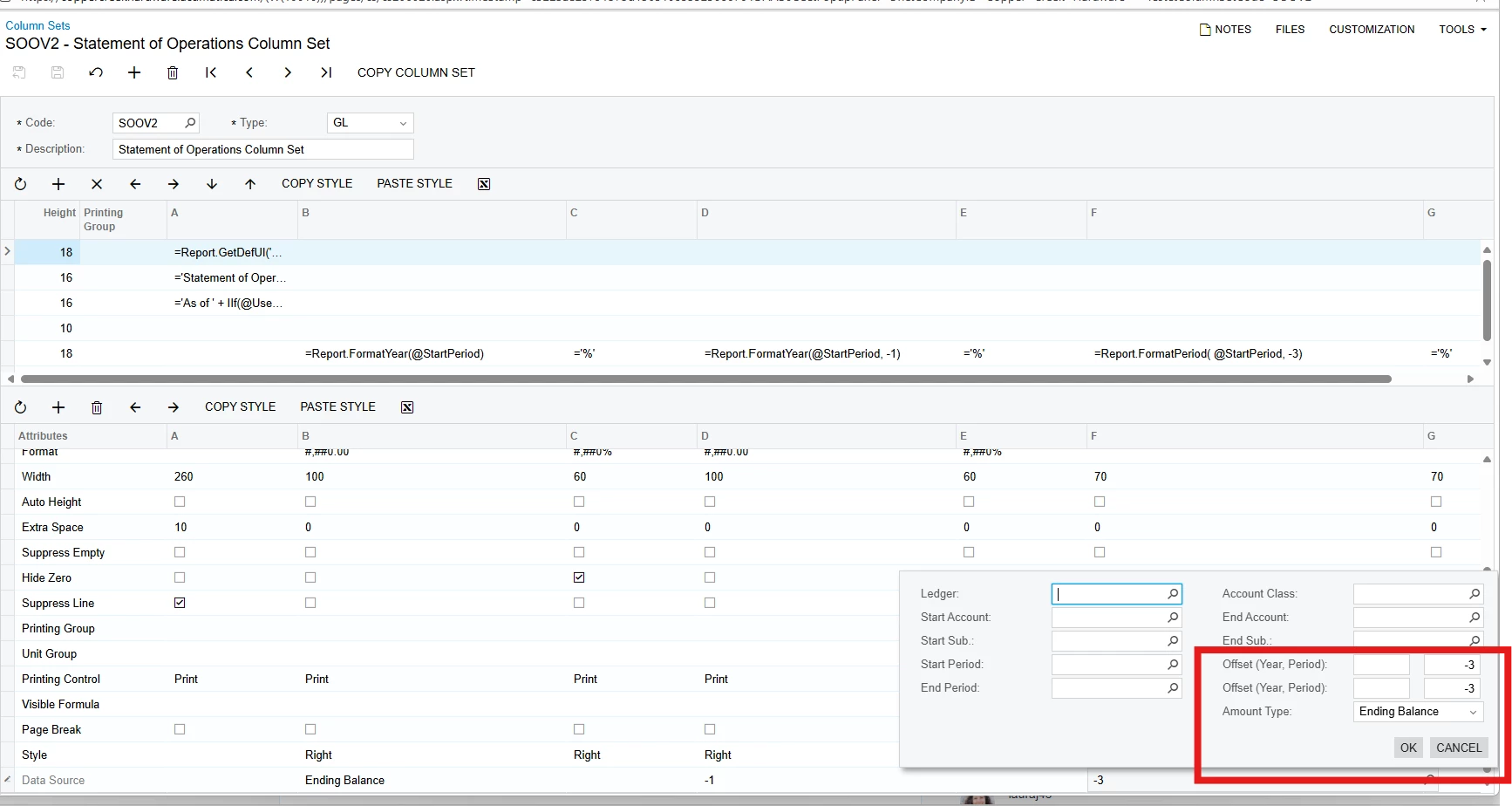Toggle Suppress Empty for column A
This screenshot has height=806, width=1512.
[180, 552]
